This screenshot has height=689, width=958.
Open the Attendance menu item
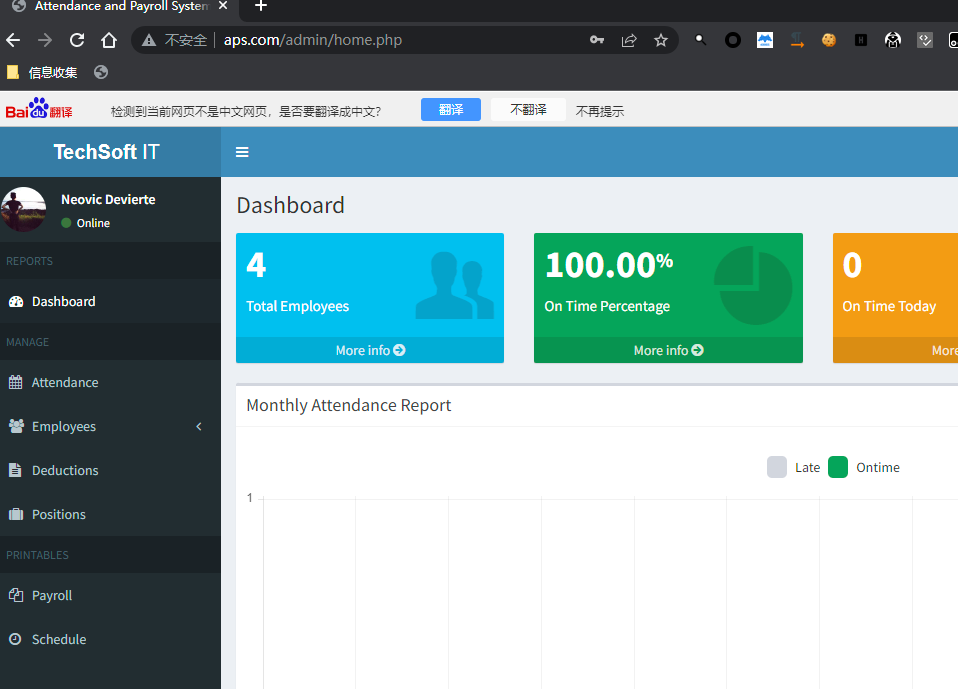pos(110,382)
